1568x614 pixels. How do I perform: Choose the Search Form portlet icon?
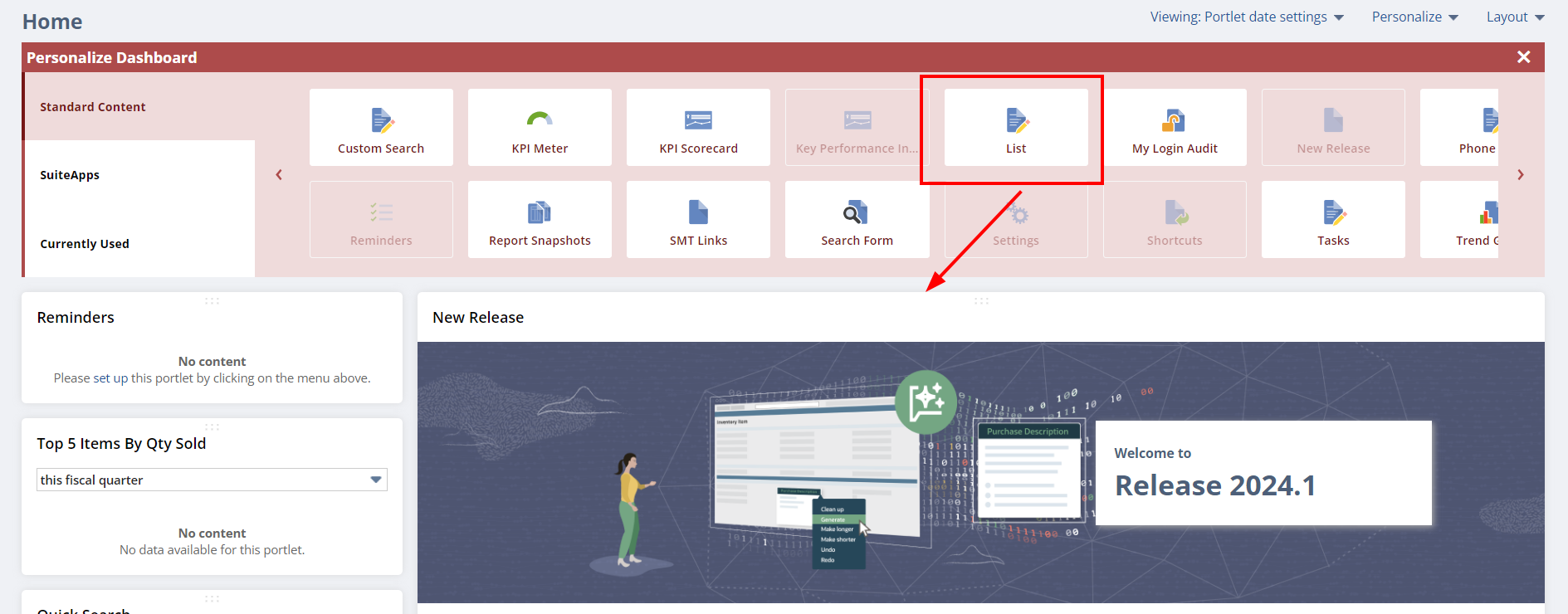coord(857,212)
